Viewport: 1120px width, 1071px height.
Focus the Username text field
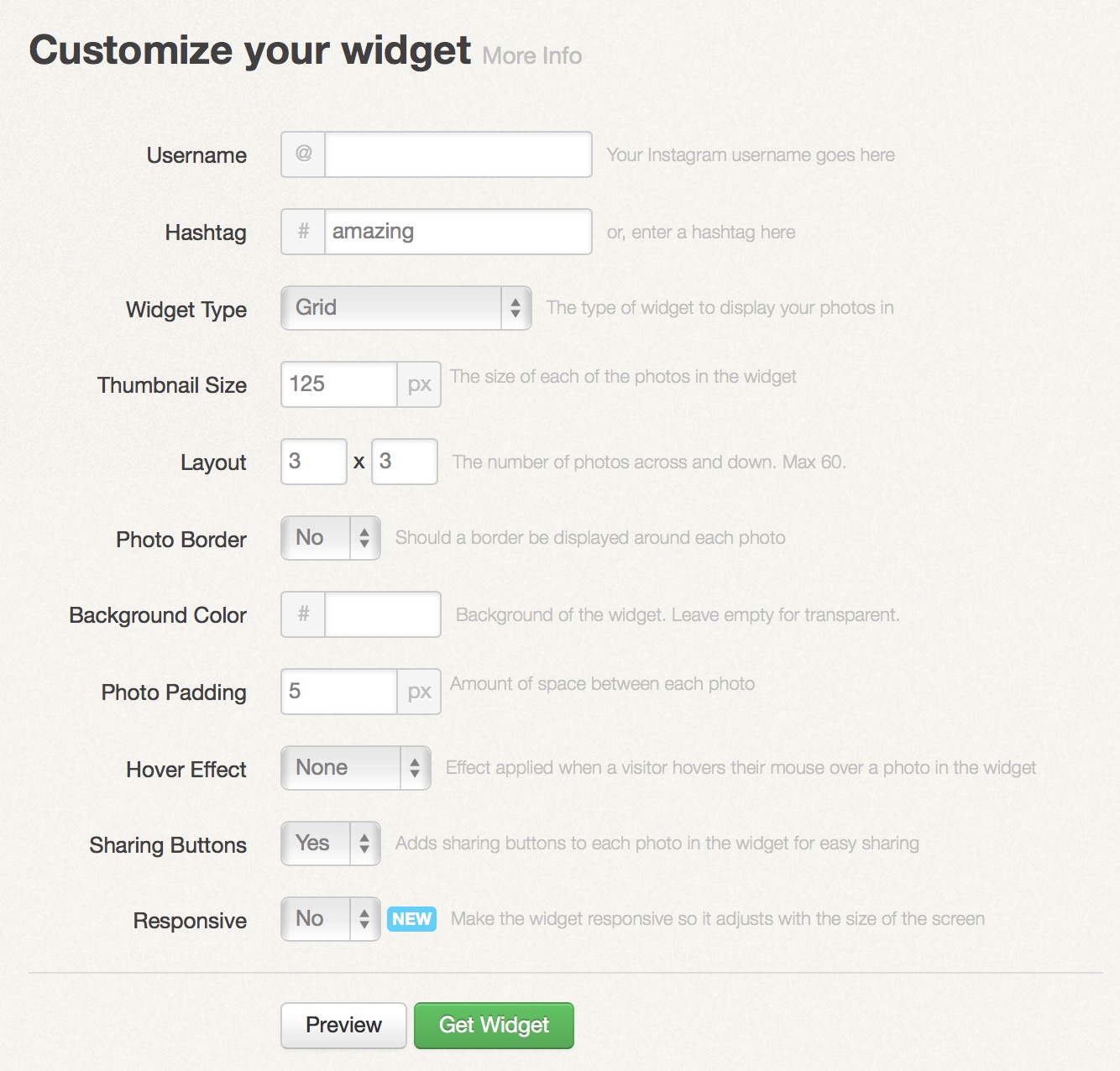pyautogui.click(x=458, y=154)
